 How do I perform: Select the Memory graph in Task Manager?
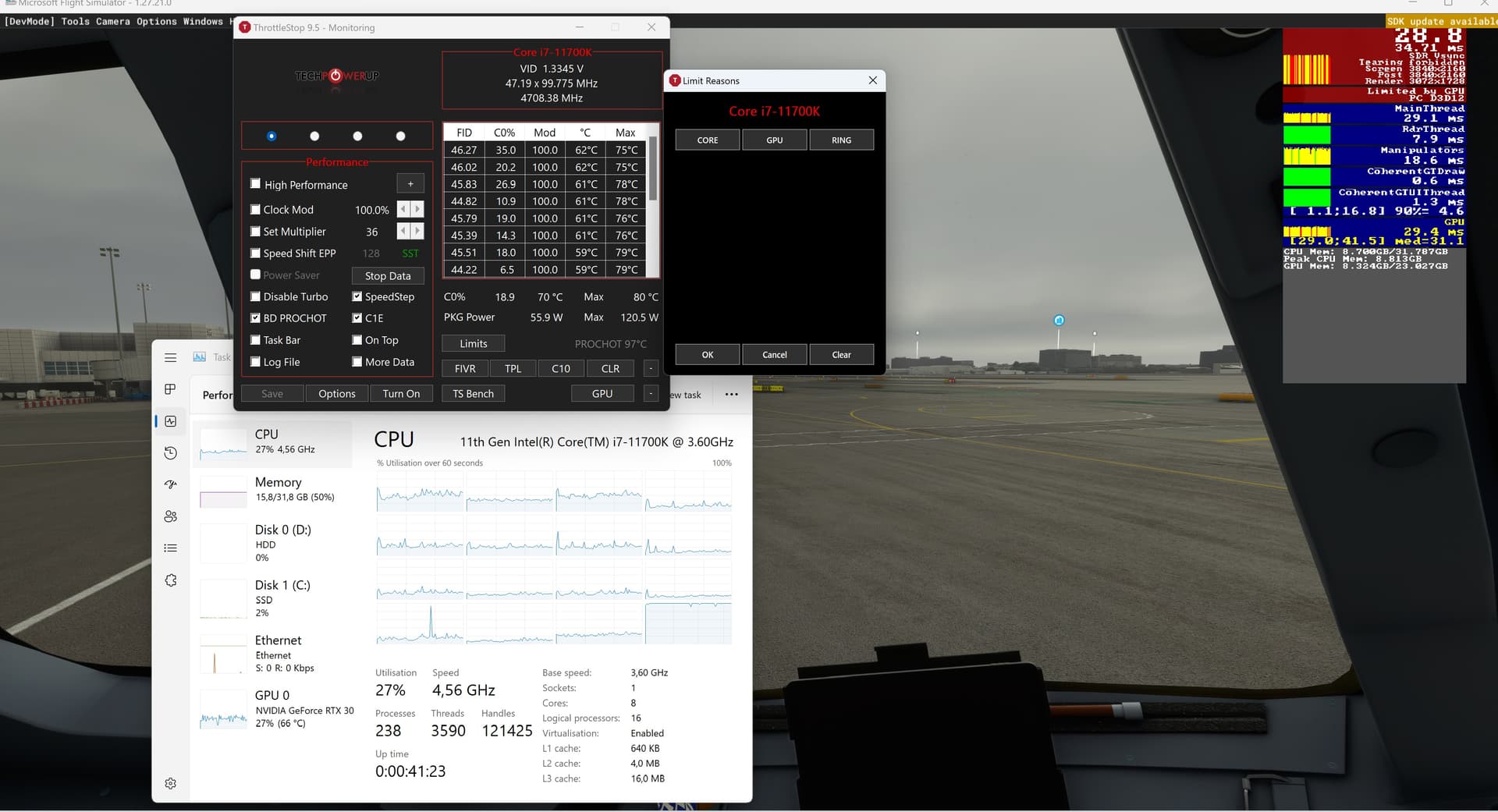(275, 488)
